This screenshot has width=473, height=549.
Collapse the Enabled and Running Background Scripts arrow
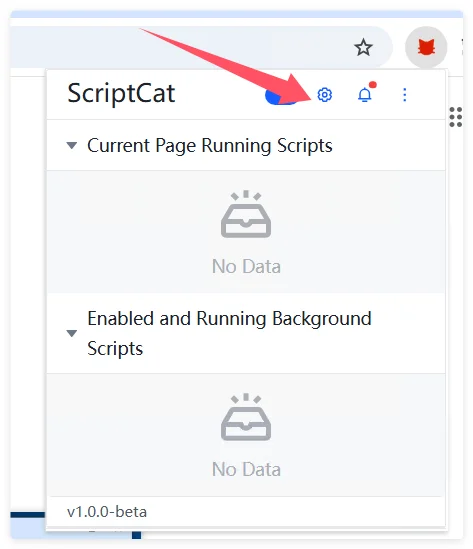point(72,333)
